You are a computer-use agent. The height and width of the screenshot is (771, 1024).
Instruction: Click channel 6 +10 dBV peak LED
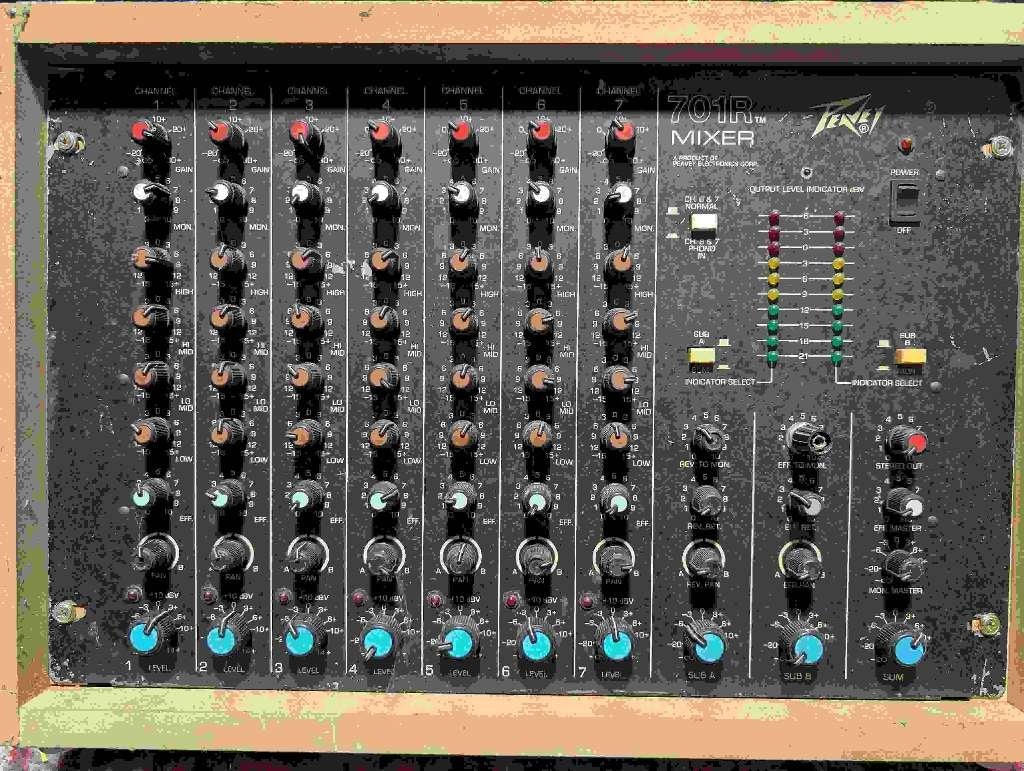(511, 599)
